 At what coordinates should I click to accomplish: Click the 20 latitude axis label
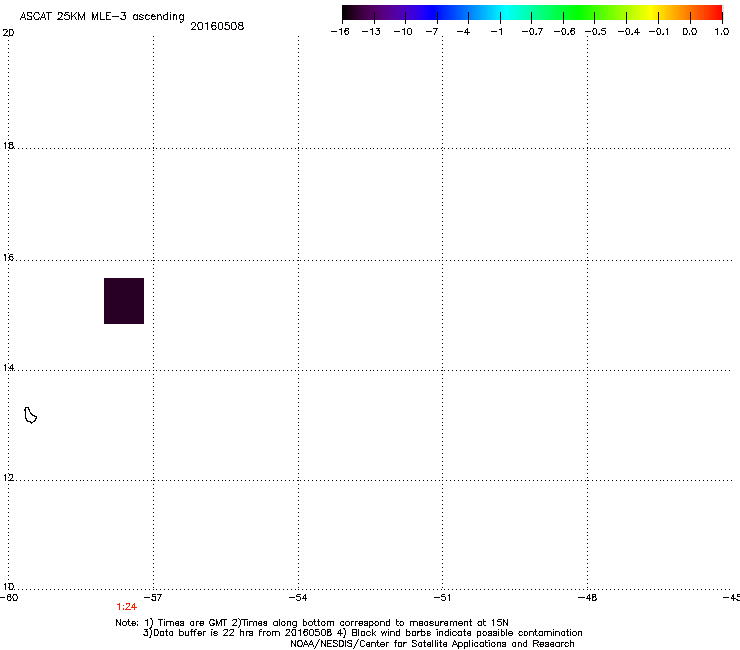point(8,33)
